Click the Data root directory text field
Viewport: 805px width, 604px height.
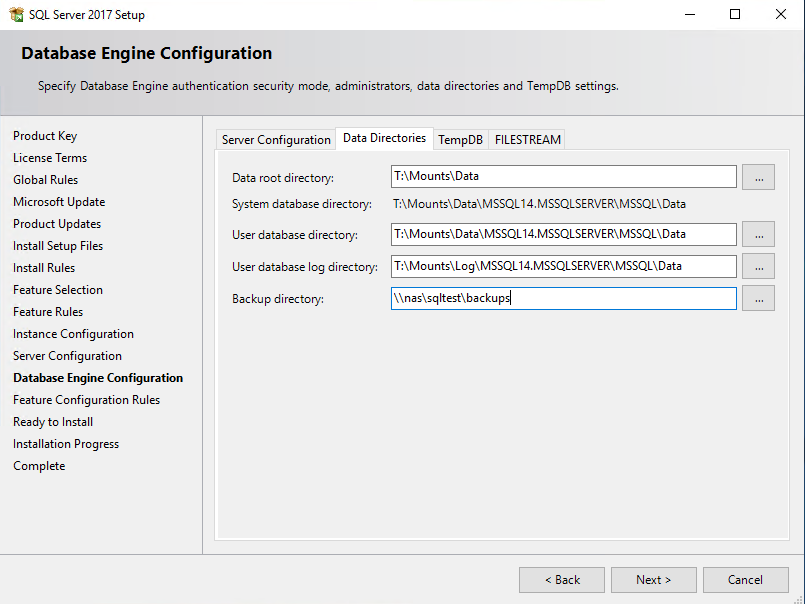point(564,177)
